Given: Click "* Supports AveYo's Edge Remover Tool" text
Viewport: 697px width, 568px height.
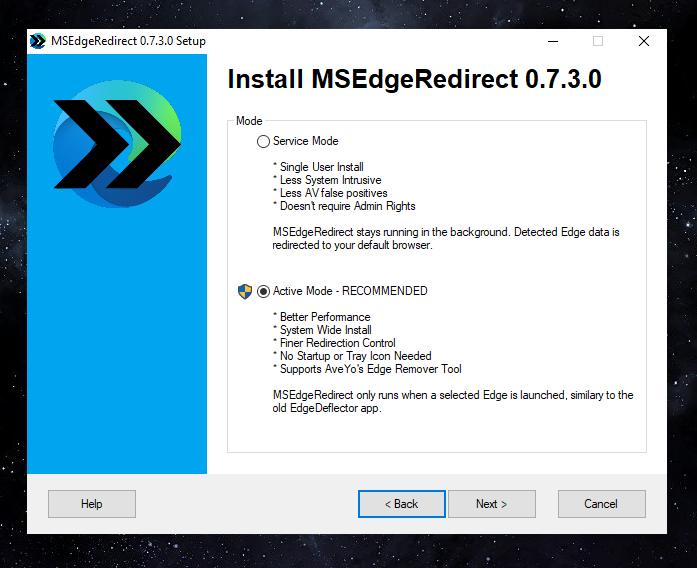Looking at the screenshot, I should (x=367, y=369).
